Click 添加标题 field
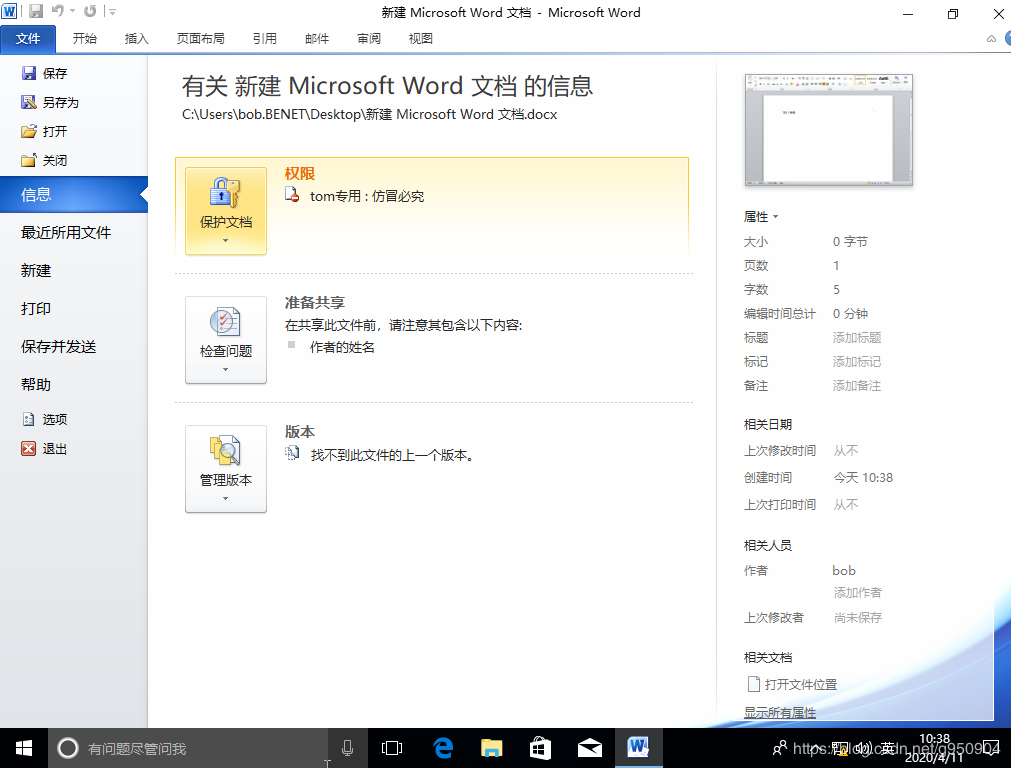 856,338
